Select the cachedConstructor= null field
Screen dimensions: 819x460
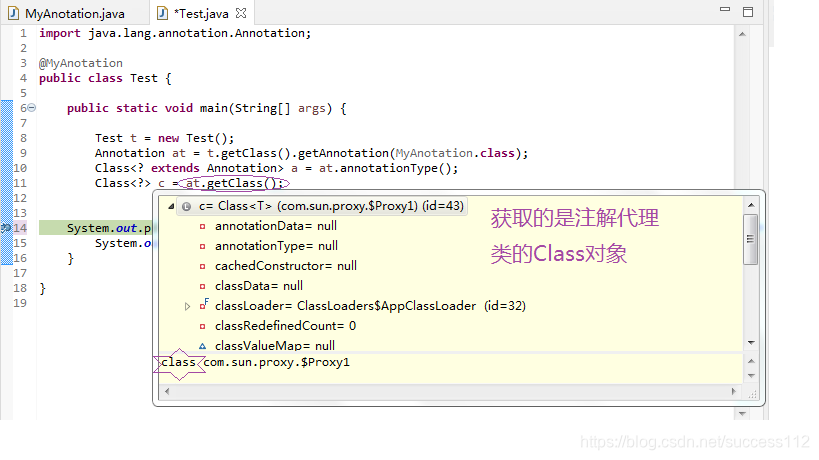click(286, 266)
